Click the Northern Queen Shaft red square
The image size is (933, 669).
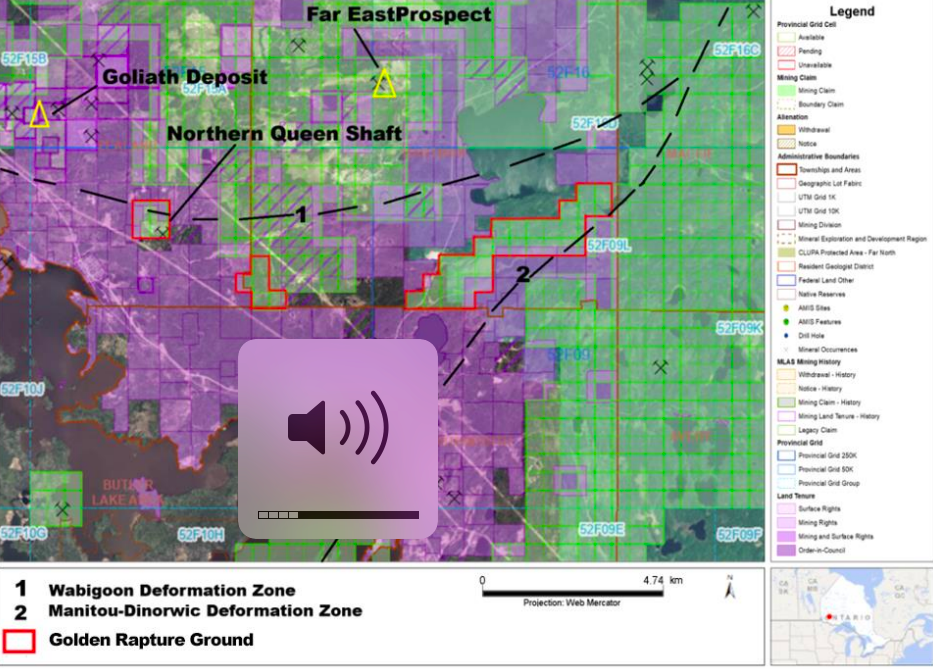[150, 218]
